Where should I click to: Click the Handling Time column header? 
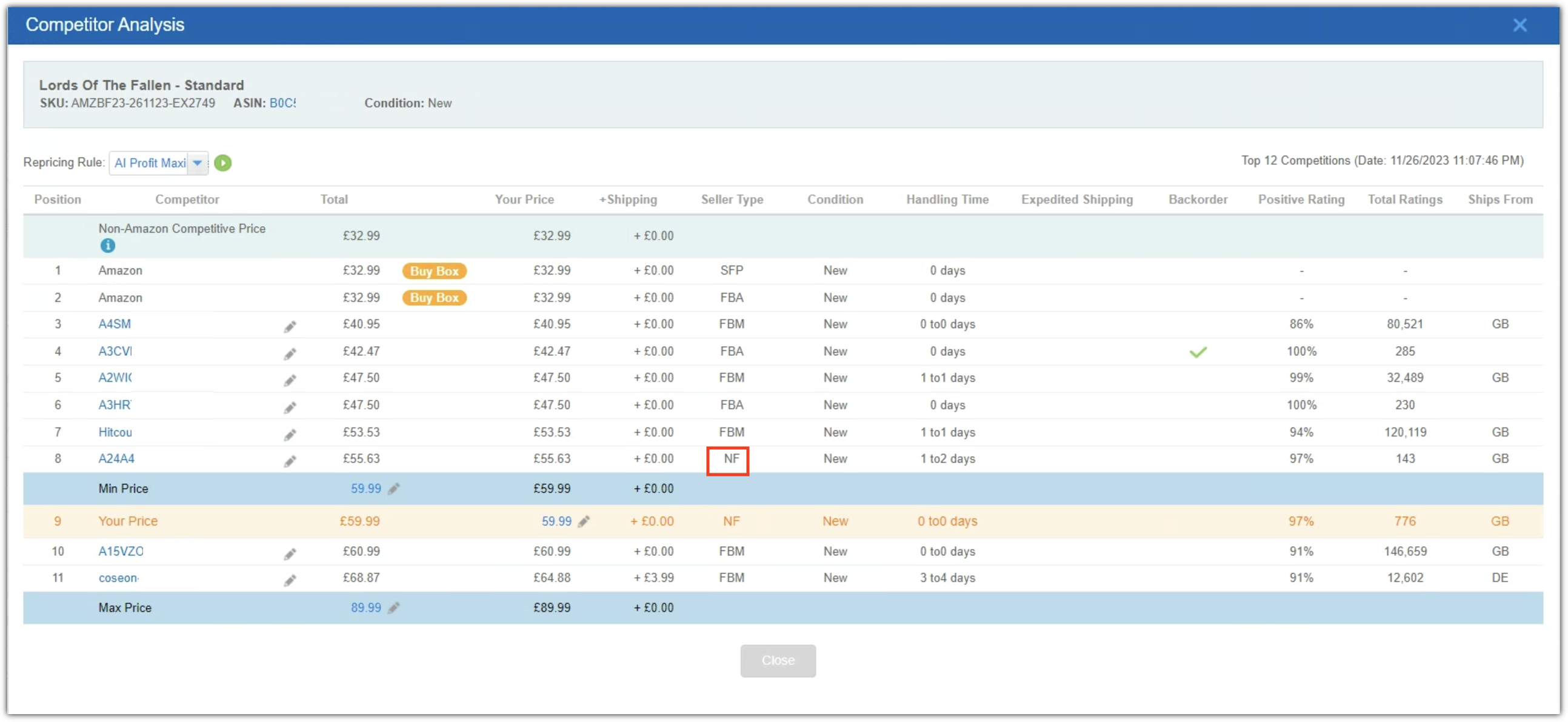[x=947, y=199]
